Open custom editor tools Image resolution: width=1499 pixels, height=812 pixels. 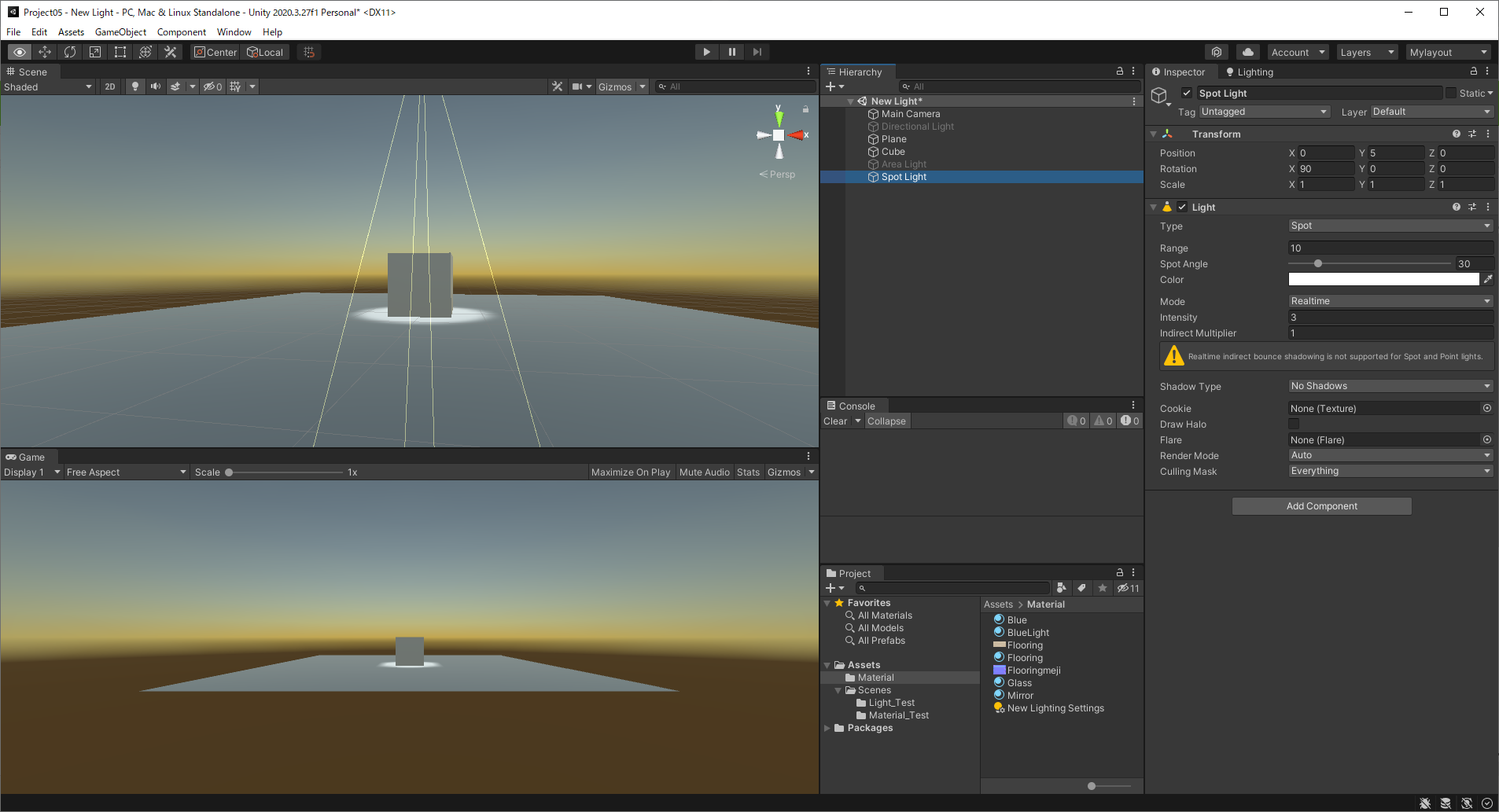point(171,52)
